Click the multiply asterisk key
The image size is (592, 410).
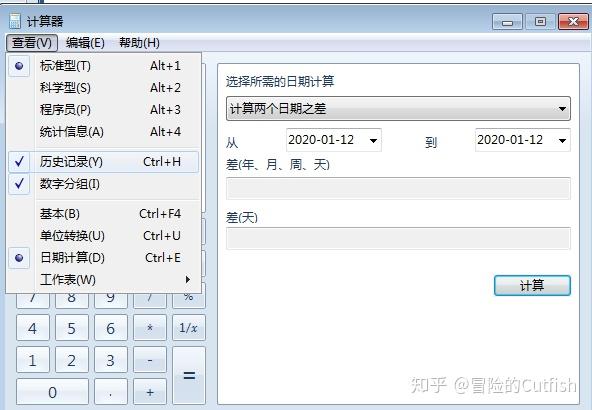click(x=150, y=328)
